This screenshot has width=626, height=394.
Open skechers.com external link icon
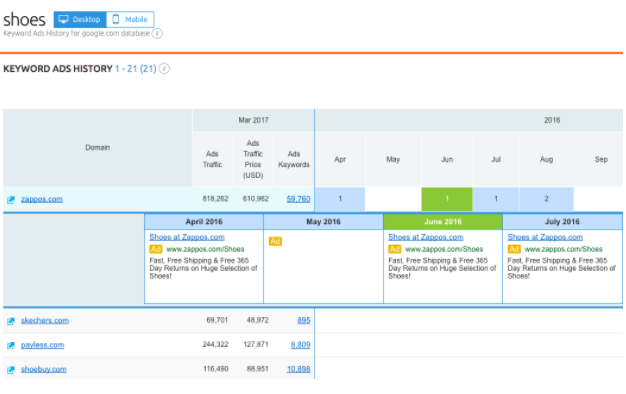click(11, 321)
